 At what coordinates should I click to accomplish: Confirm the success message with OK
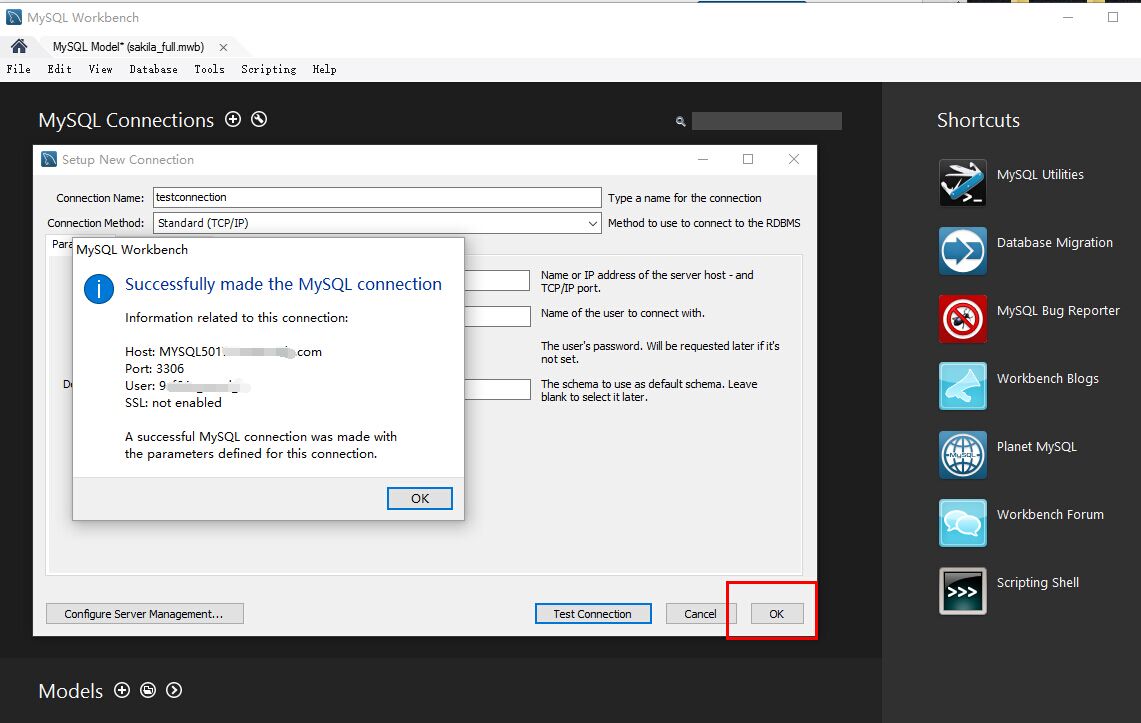(x=419, y=498)
